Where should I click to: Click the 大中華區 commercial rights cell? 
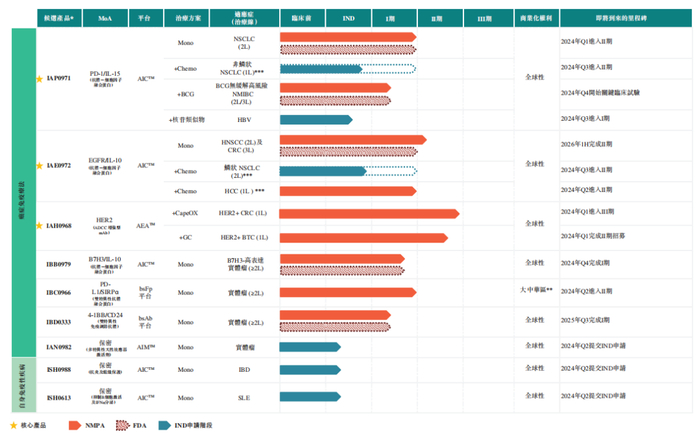pos(536,290)
